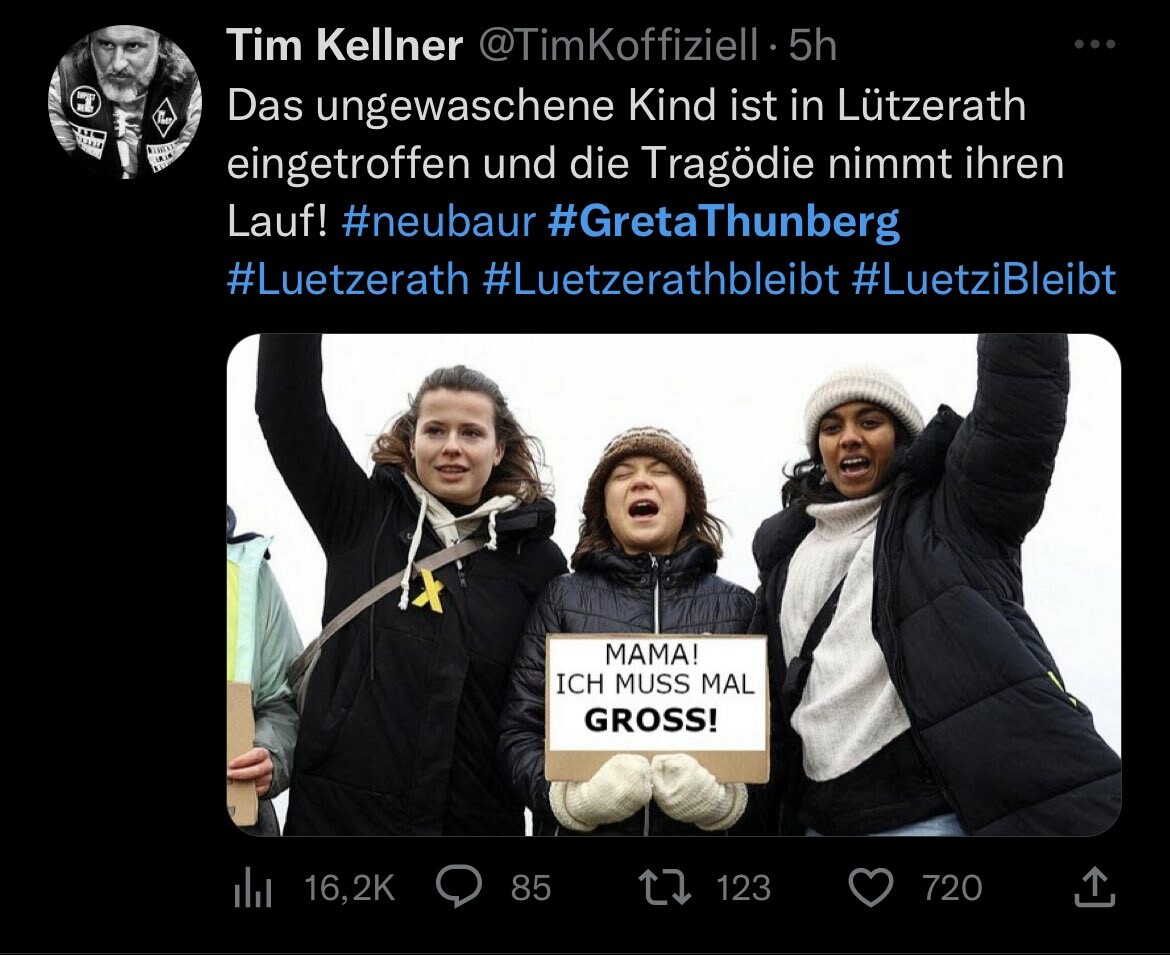1170x955 pixels.
Task: Like the tweet with the heart icon
Action: (872, 888)
